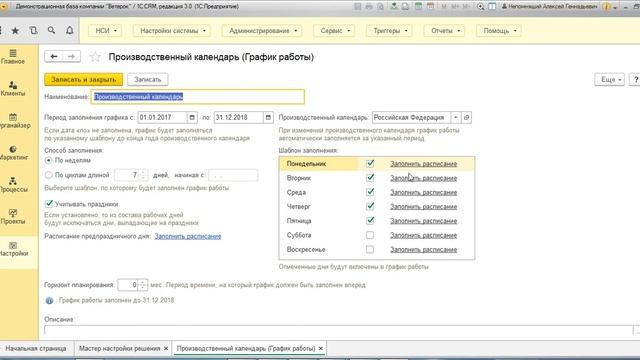
Task: Click the Записать button
Action: pos(148,80)
